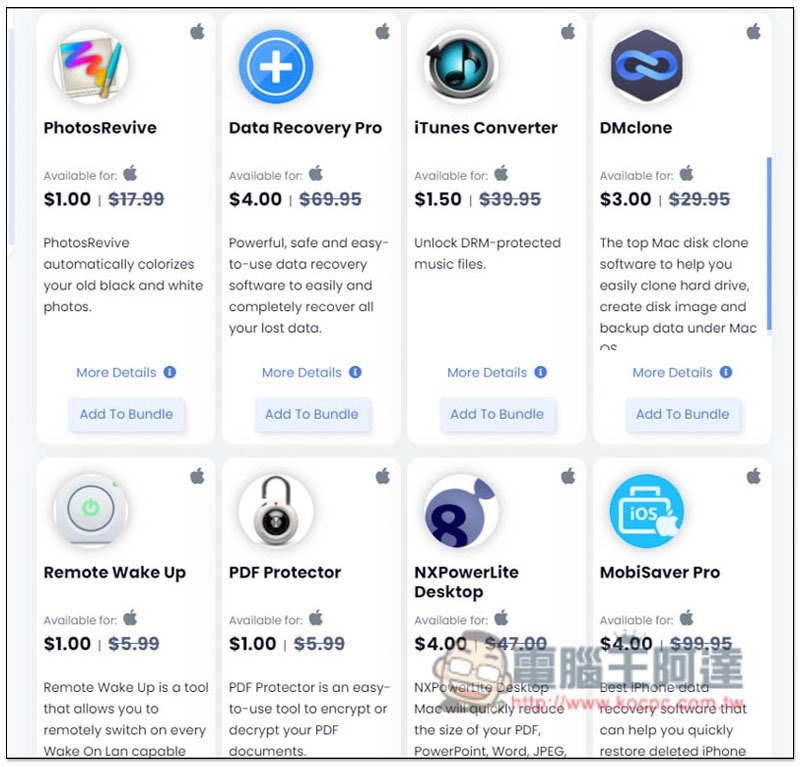Click the NXPowerLite Desktop app icon

[x=461, y=511]
